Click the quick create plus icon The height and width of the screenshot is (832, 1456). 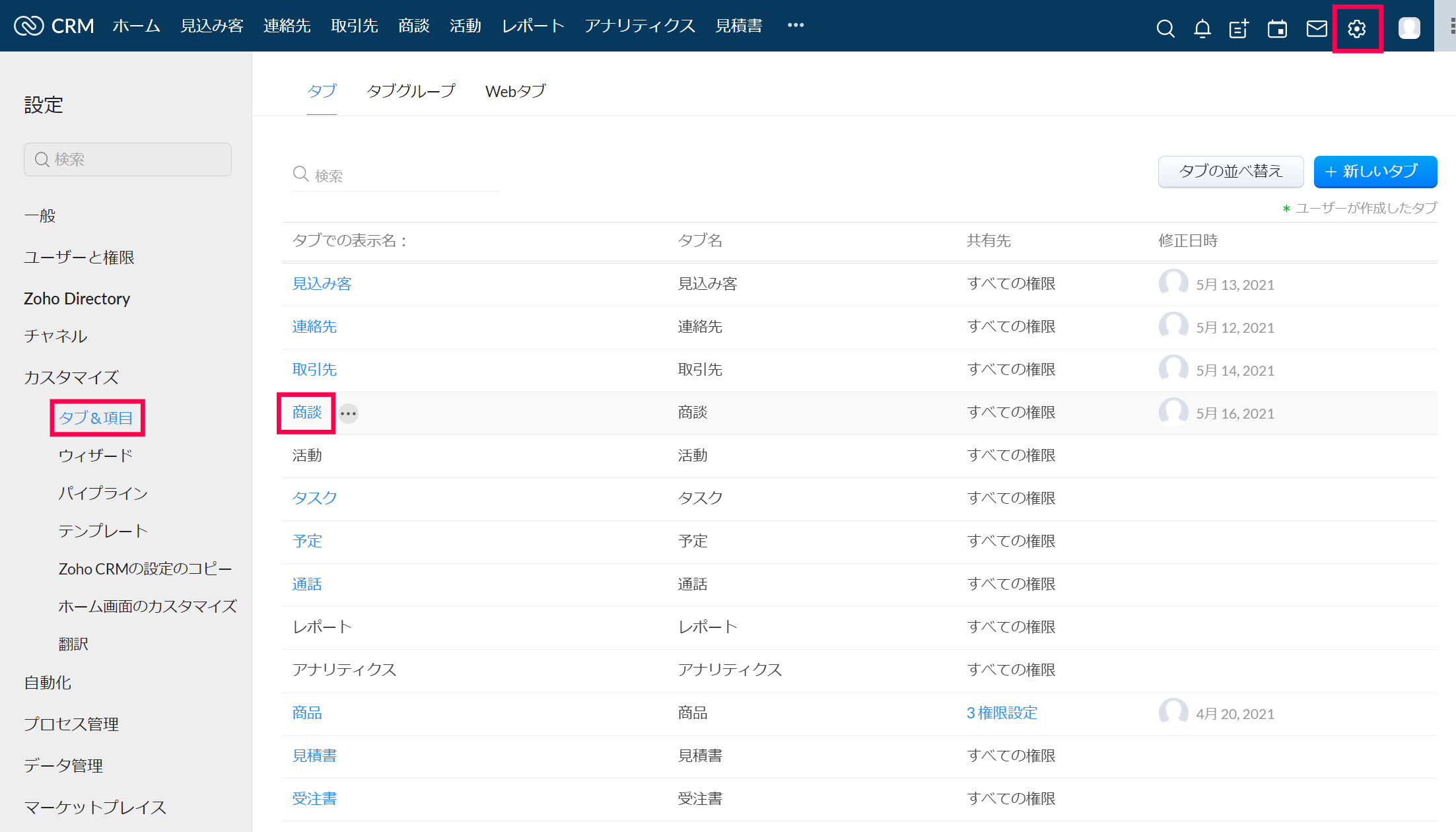(1239, 28)
